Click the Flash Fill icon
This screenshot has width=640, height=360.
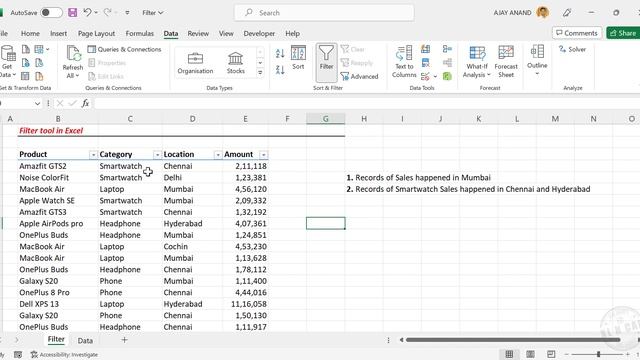click(425, 49)
